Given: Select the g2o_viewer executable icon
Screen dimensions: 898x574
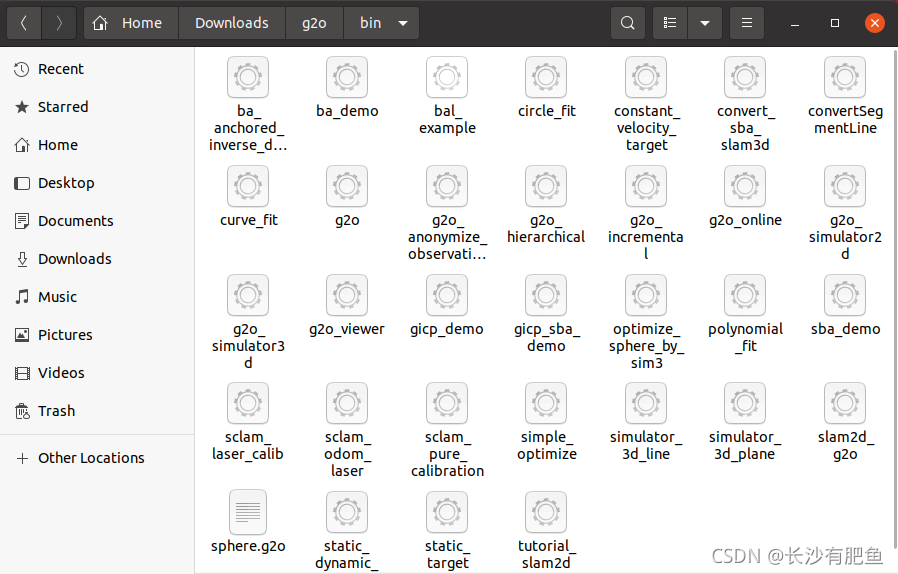Looking at the screenshot, I should [347, 295].
